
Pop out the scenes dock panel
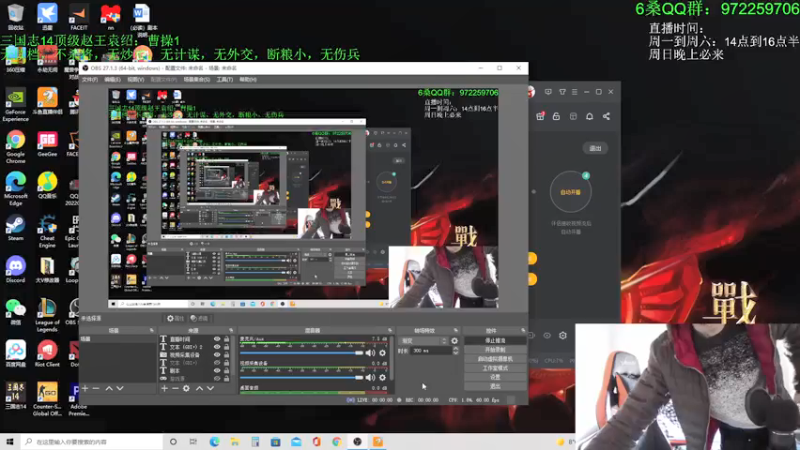(152, 331)
